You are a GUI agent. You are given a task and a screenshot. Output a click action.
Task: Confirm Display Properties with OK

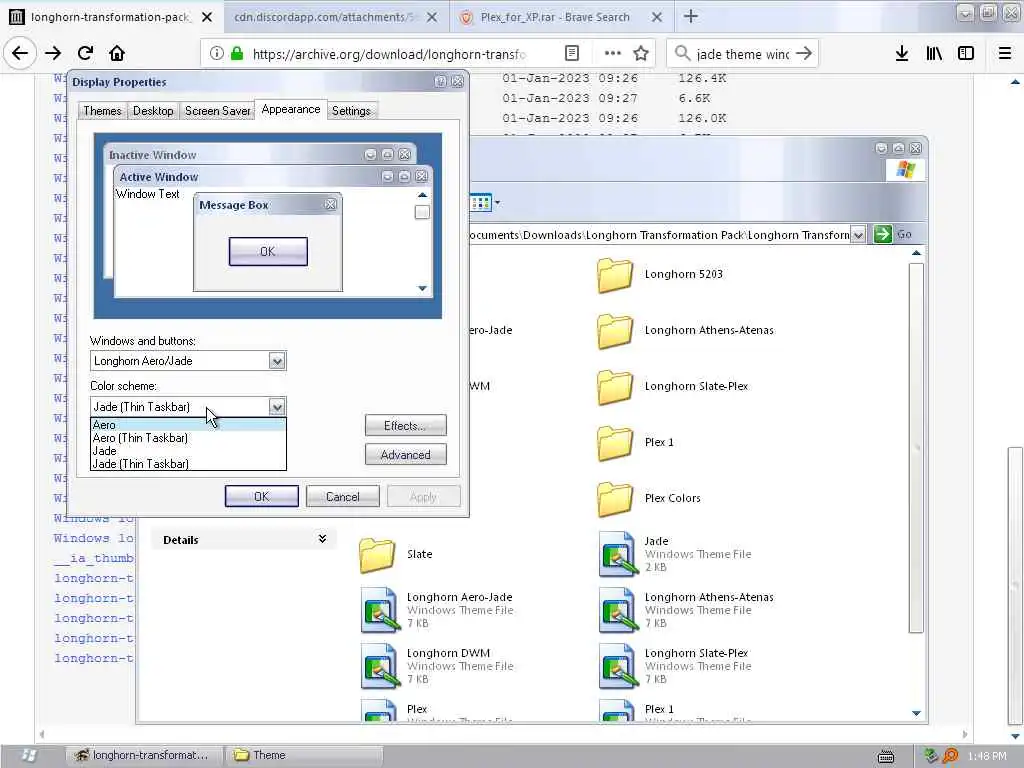point(261,497)
